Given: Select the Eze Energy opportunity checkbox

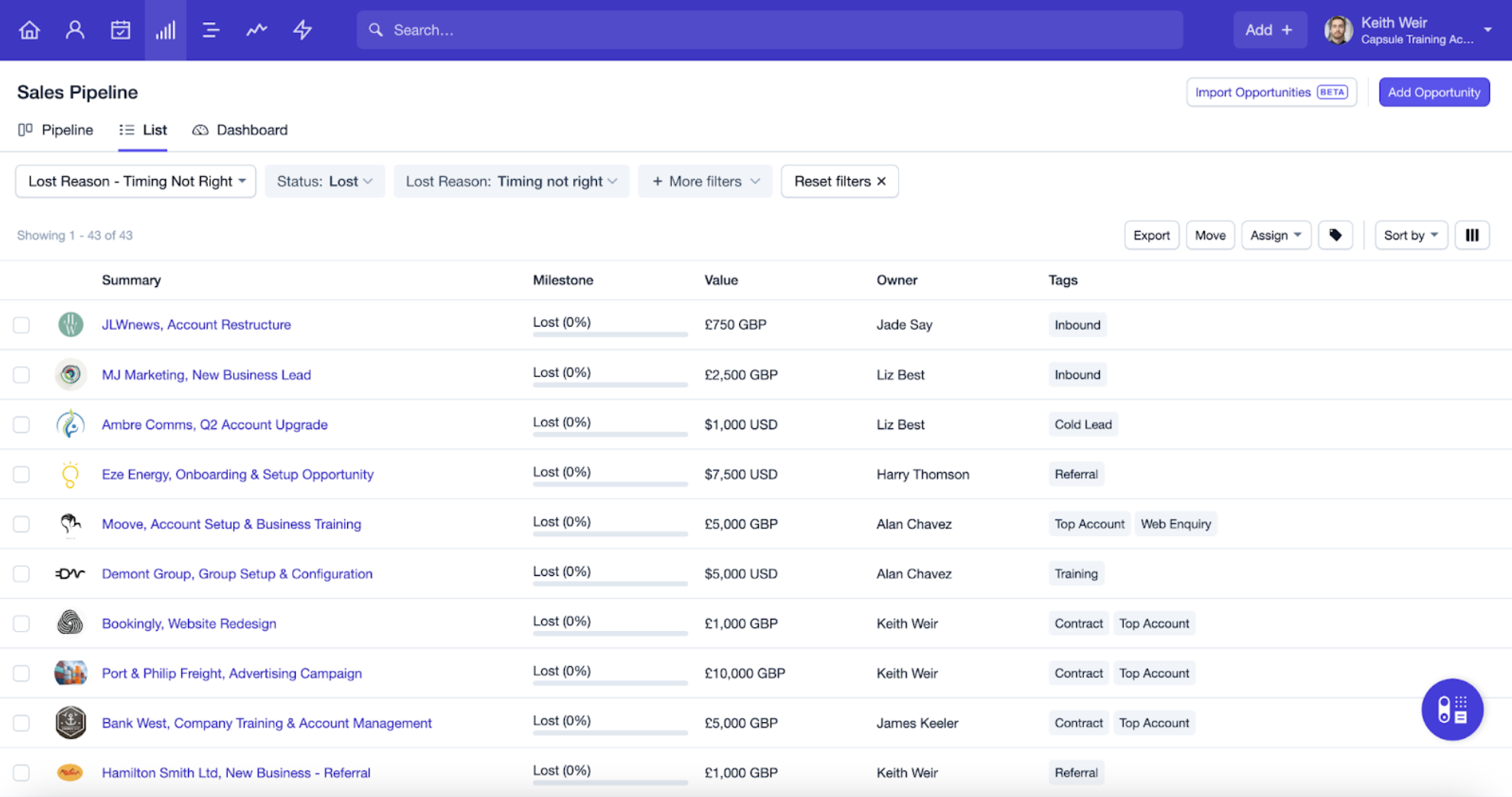Looking at the screenshot, I should pyautogui.click(x=21, y=474).
